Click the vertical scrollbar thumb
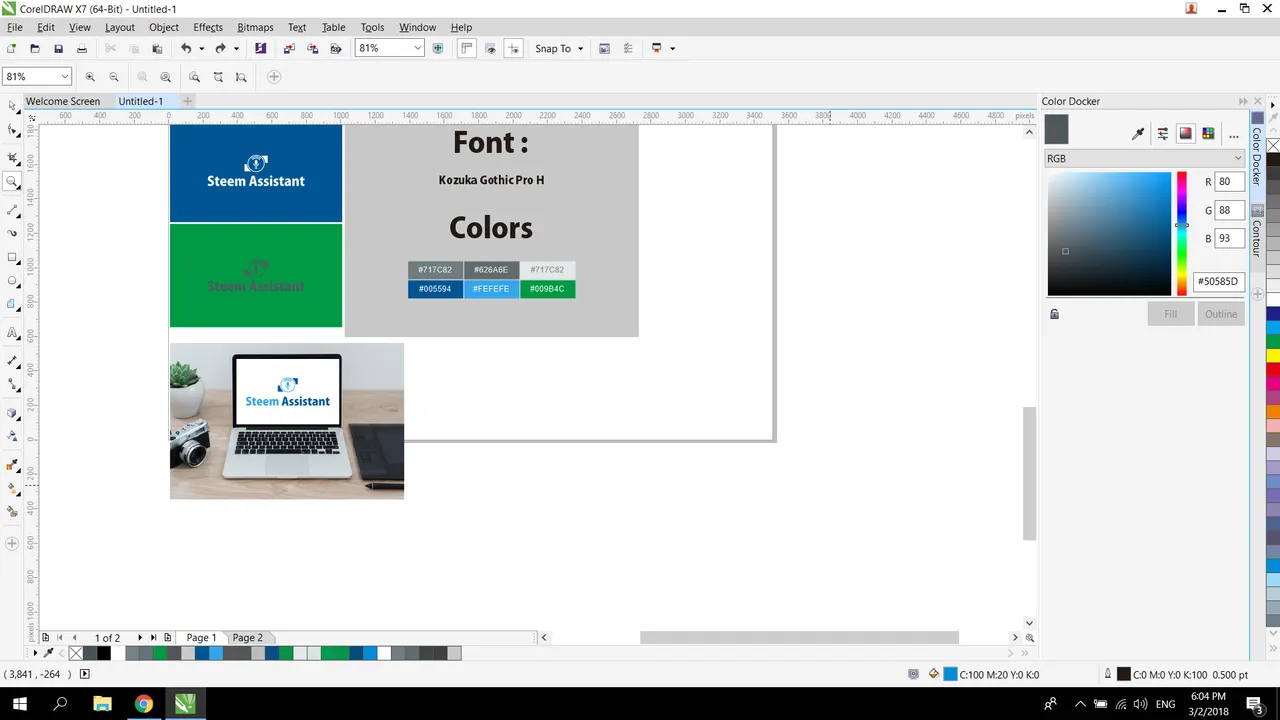This screenshot has height=720, width=1280. point(1029,473)
